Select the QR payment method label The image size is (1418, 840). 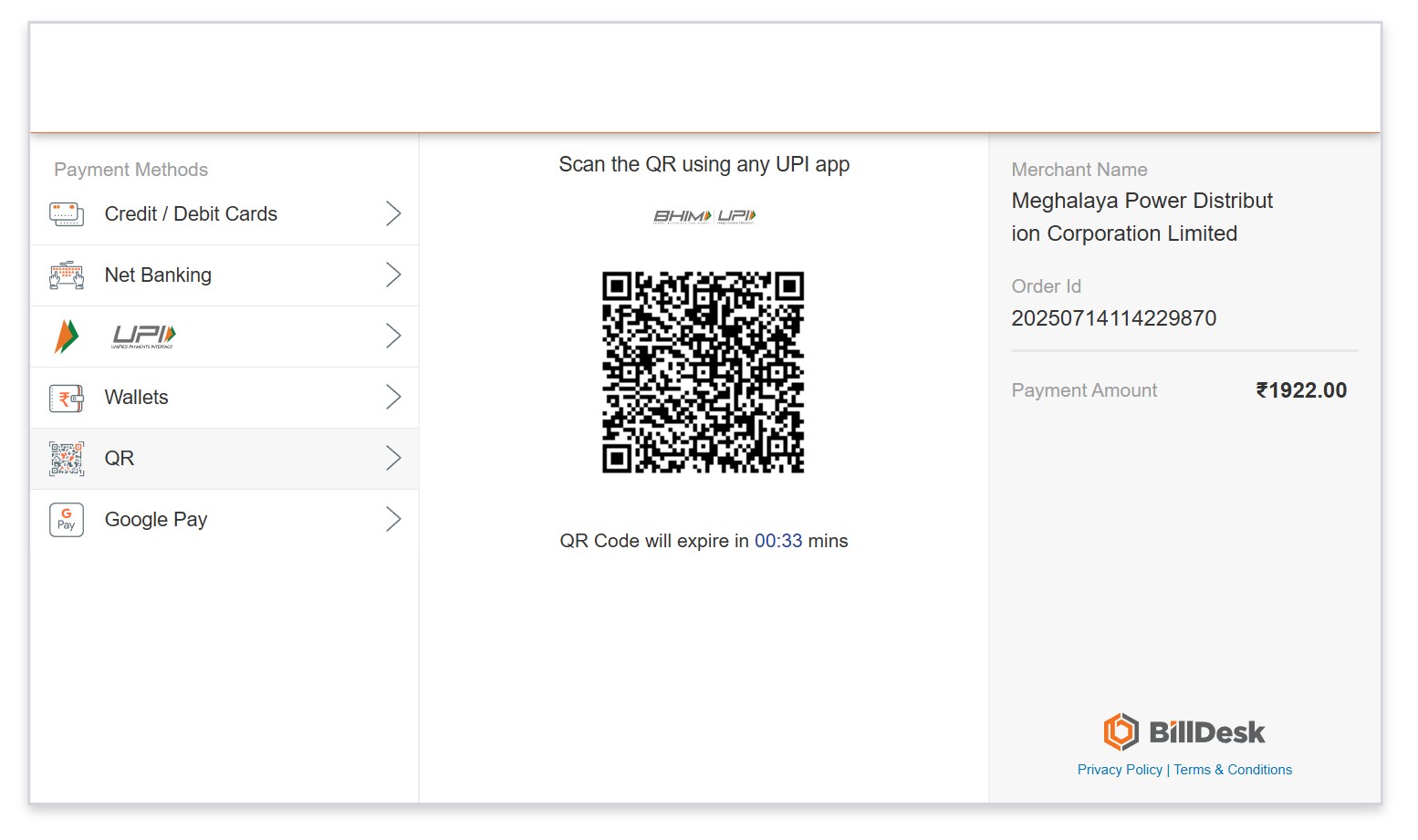point(120,458)
